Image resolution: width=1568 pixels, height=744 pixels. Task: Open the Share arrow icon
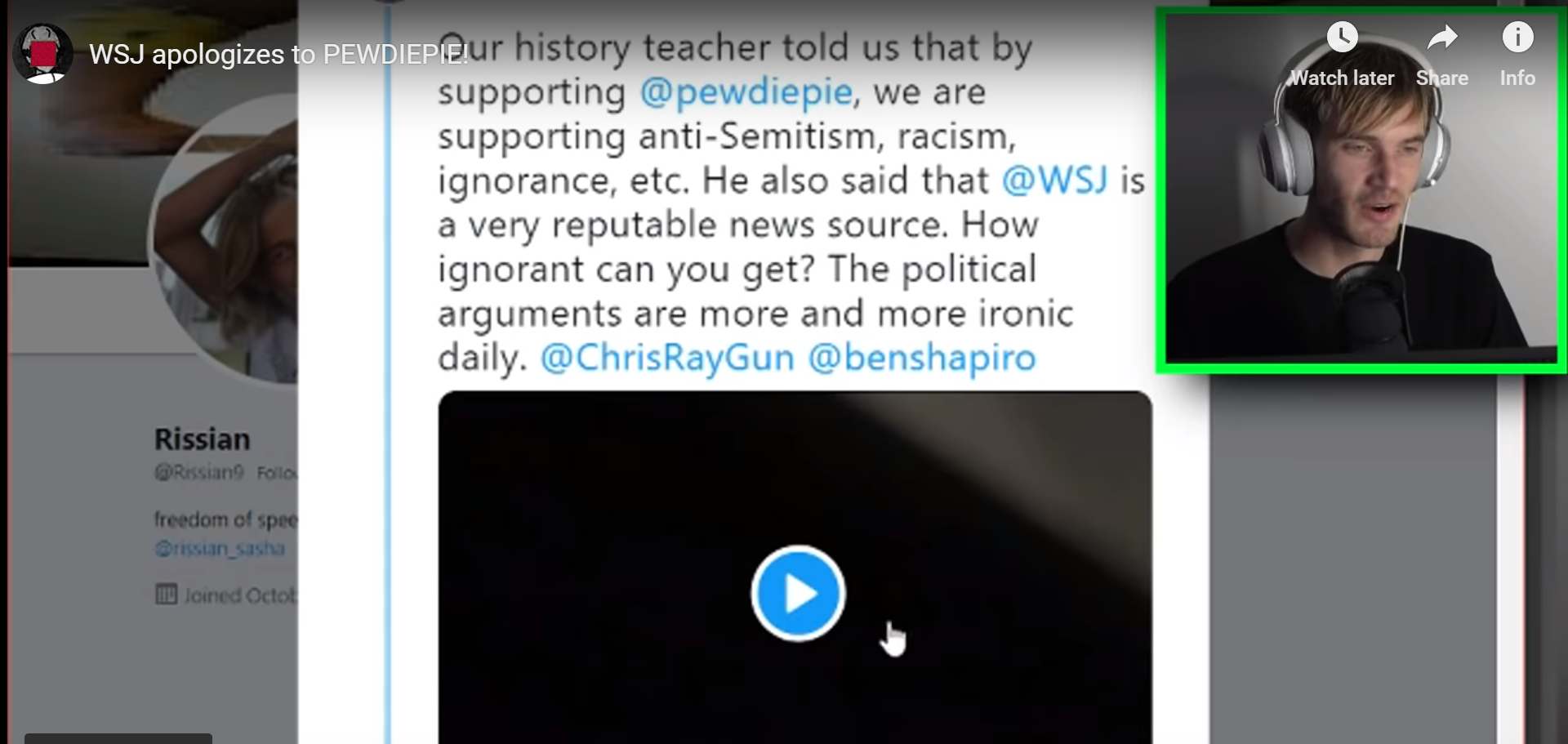(x=1442, y=38)
